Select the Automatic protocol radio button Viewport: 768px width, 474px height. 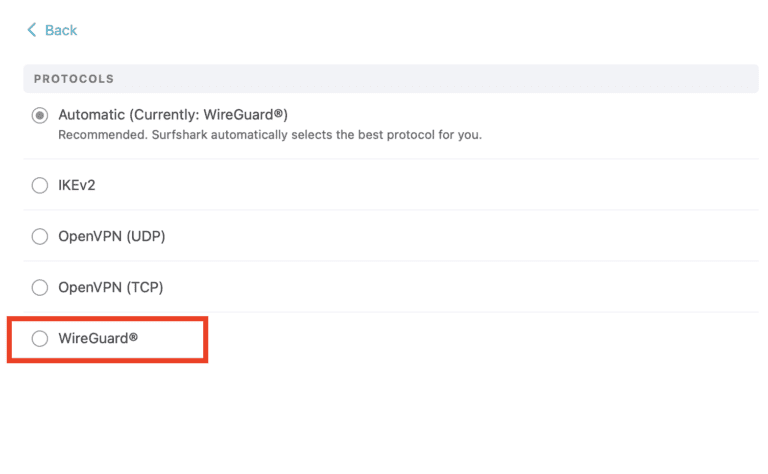click(x=40, y=115)
